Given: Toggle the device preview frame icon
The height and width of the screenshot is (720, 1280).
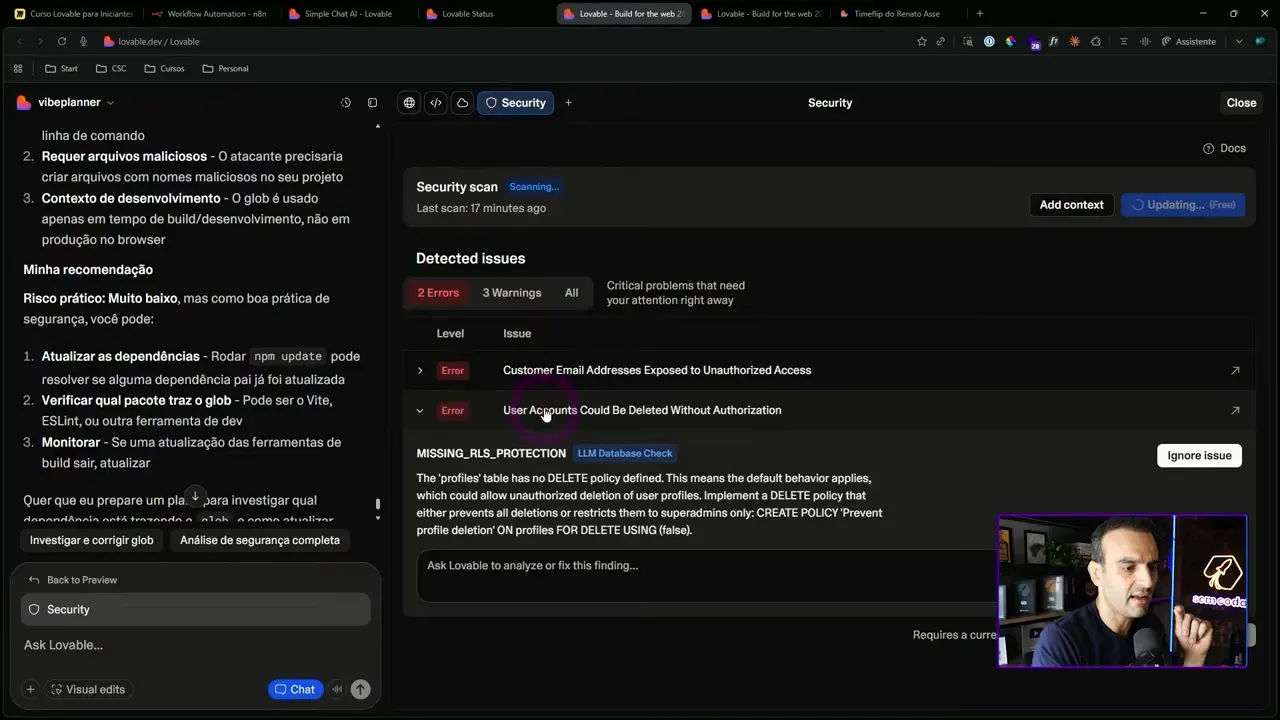Looking at the screenshot, I should click(x=372, y=102).
